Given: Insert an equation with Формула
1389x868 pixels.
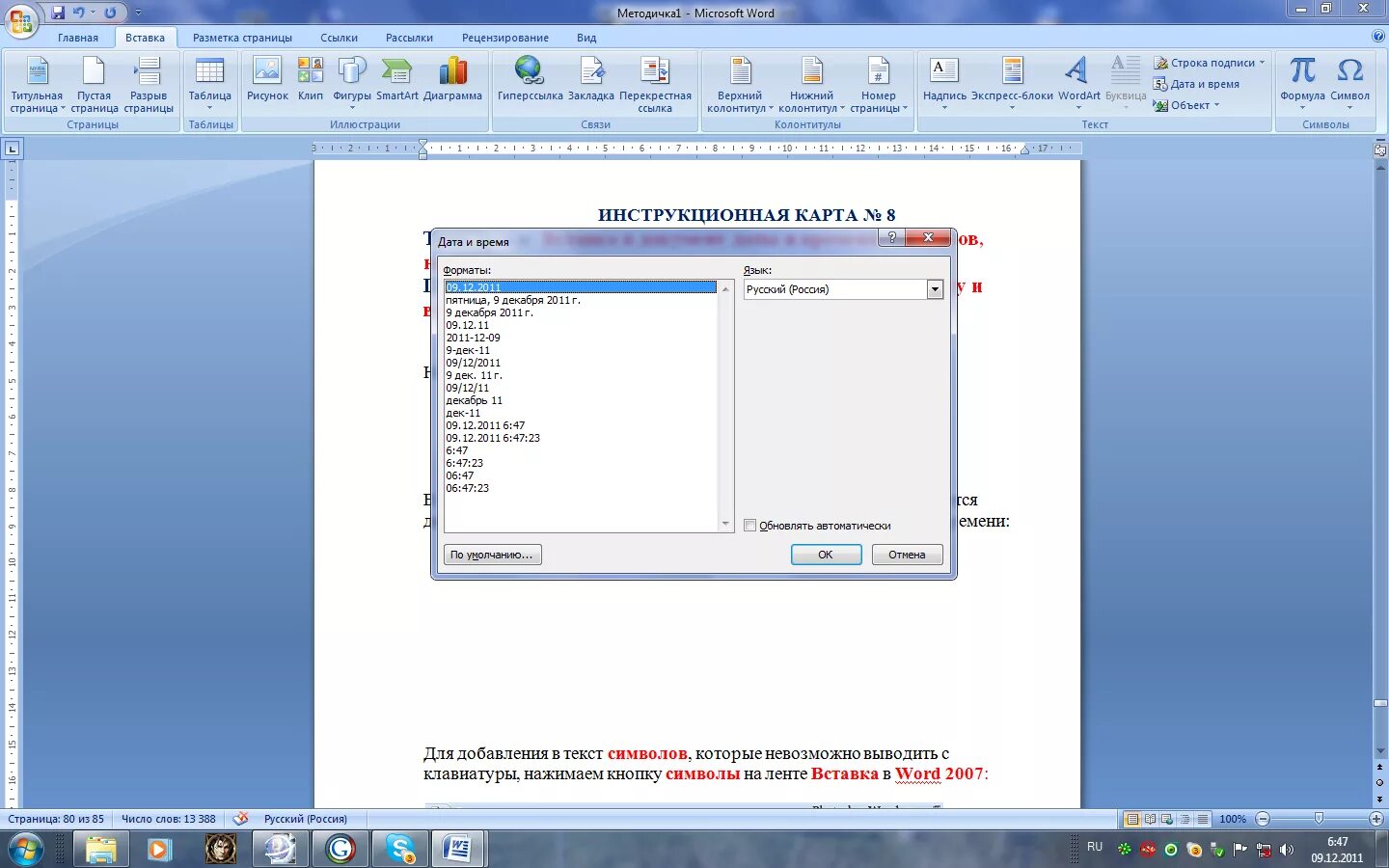Looking at the screenshot, I should tap(1302, 83).
